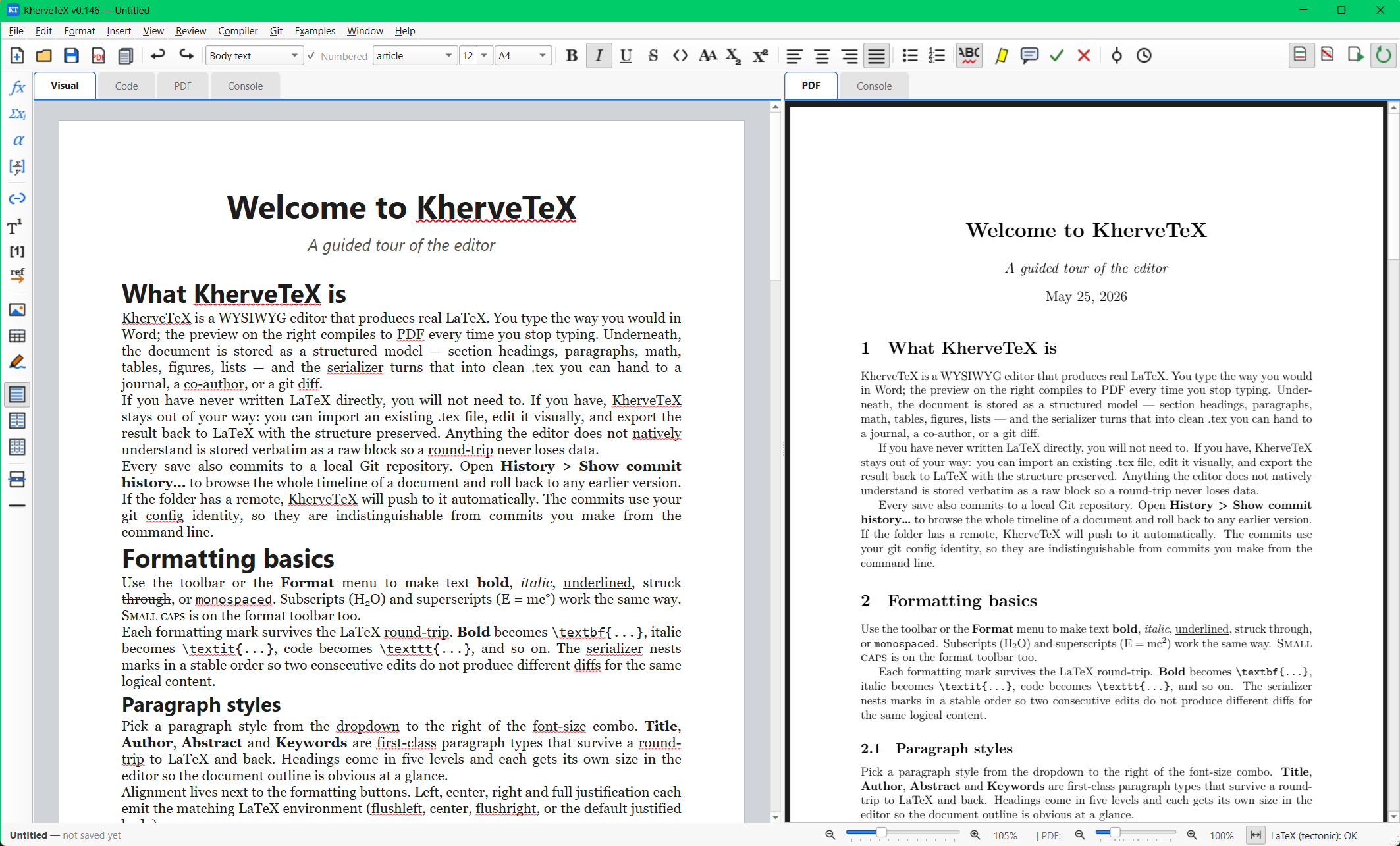The width and height of the screenshot is (1400, 846).
Task: Click the Insert Image icon in sidebar
Action: pyautogui.click(x=17, y=309)
